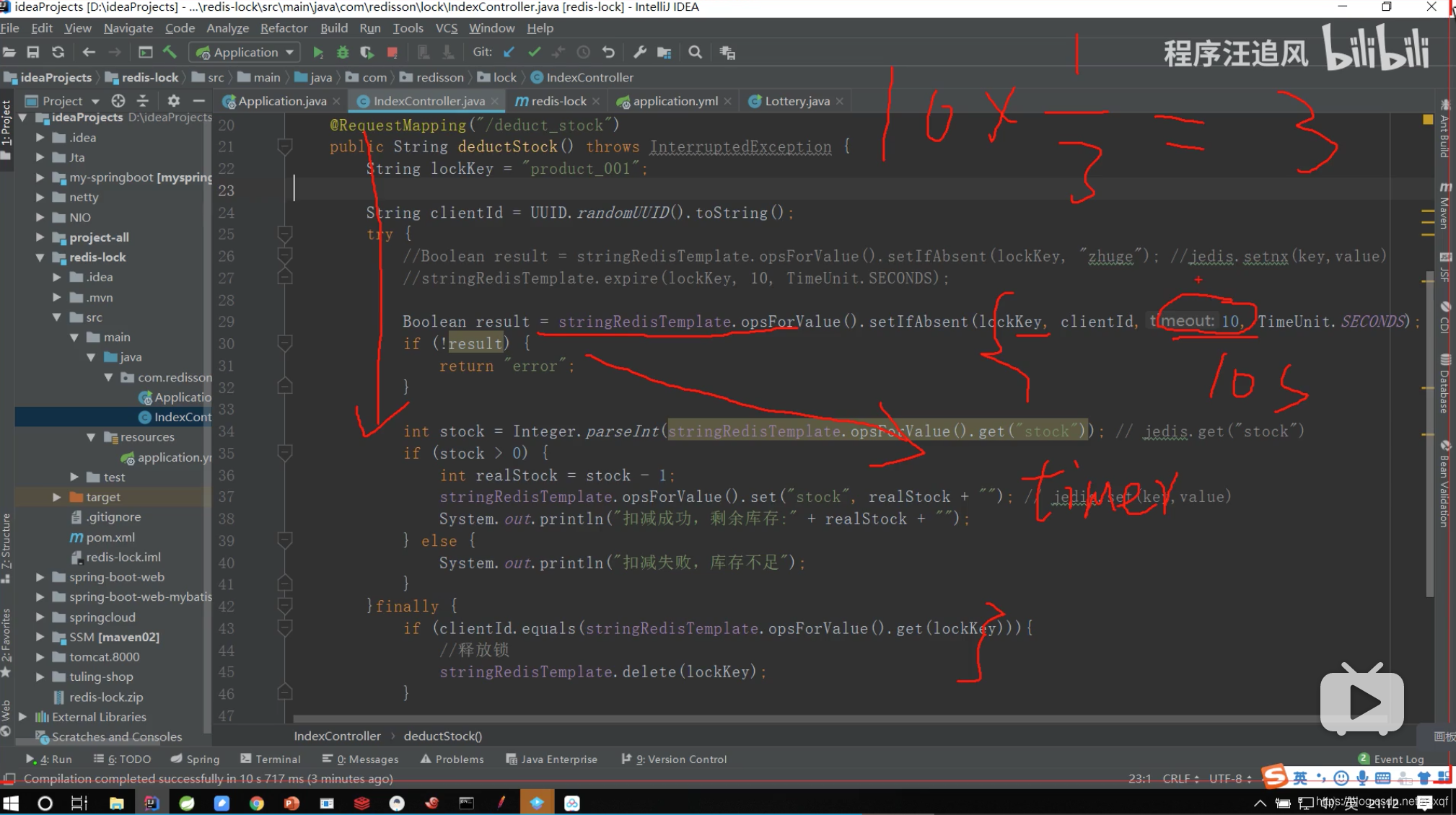Update project via Git blue arrow

[x=509, y=53]
